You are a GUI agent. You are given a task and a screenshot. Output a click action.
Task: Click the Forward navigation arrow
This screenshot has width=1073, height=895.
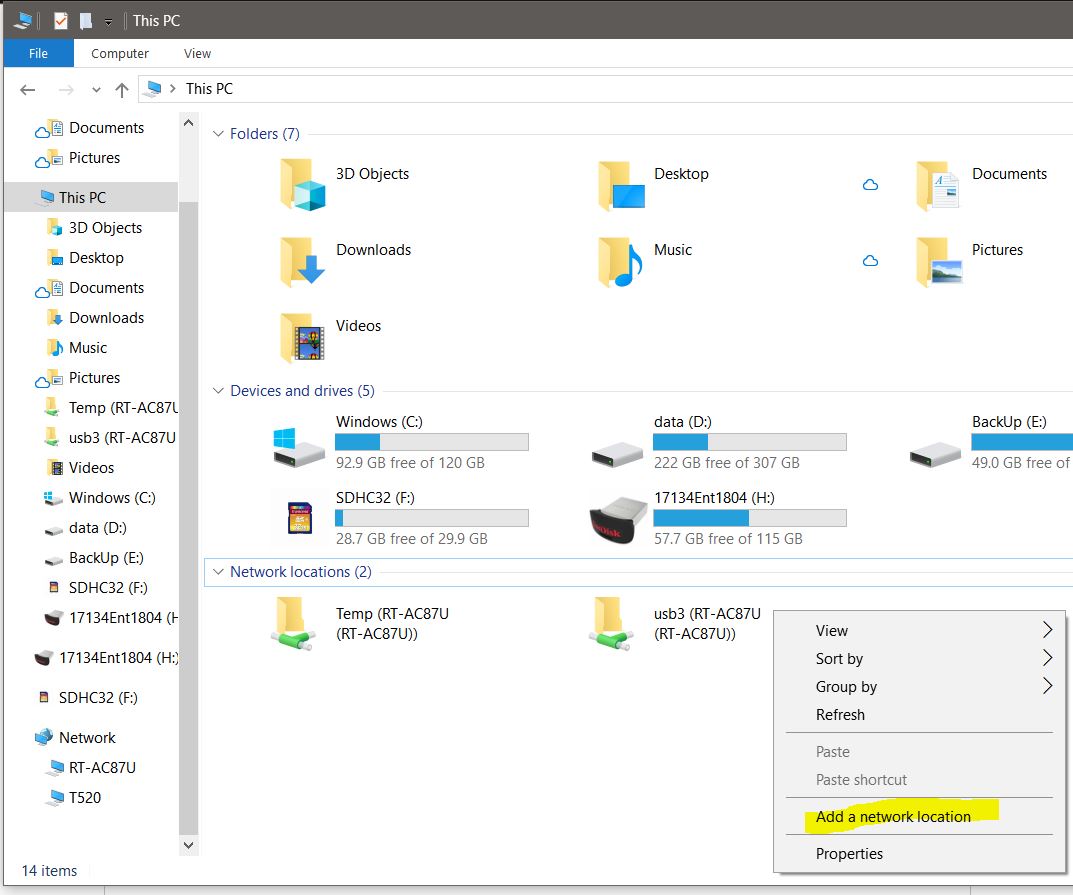point(66,90)
